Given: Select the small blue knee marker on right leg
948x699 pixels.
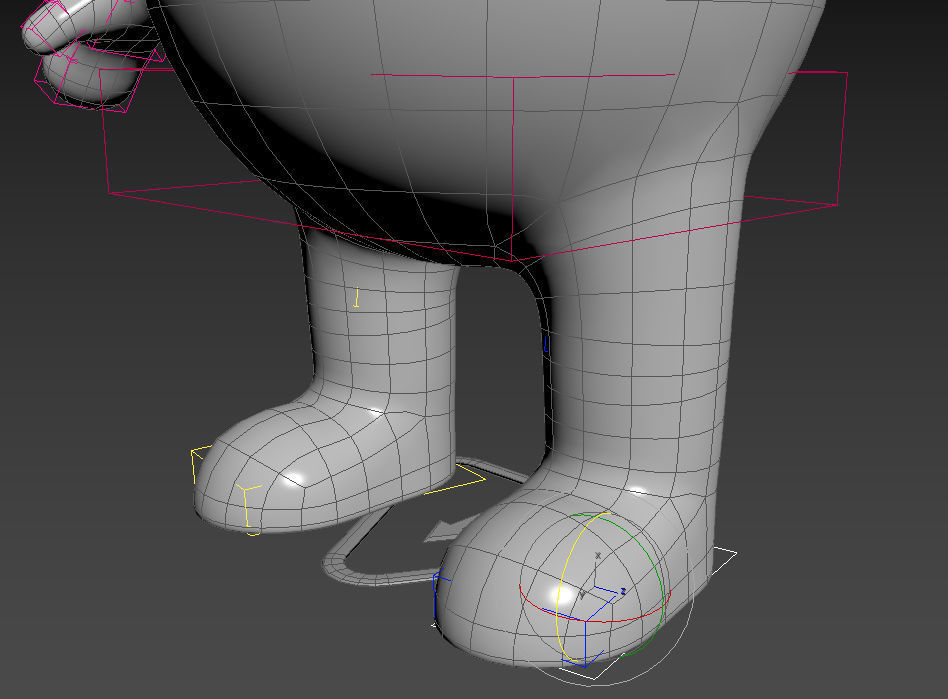Looking at the screenshot, I should click(x=545, y=344).
